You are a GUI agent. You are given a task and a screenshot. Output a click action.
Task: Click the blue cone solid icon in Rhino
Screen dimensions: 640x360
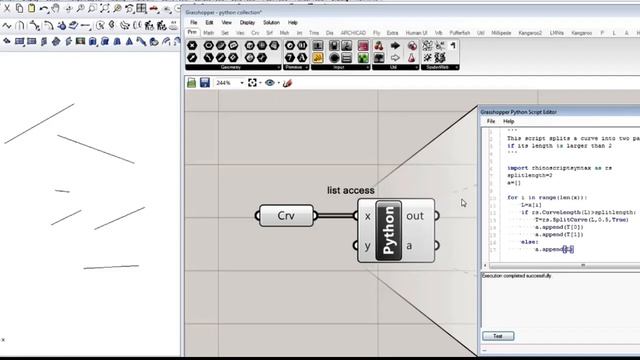129,41
